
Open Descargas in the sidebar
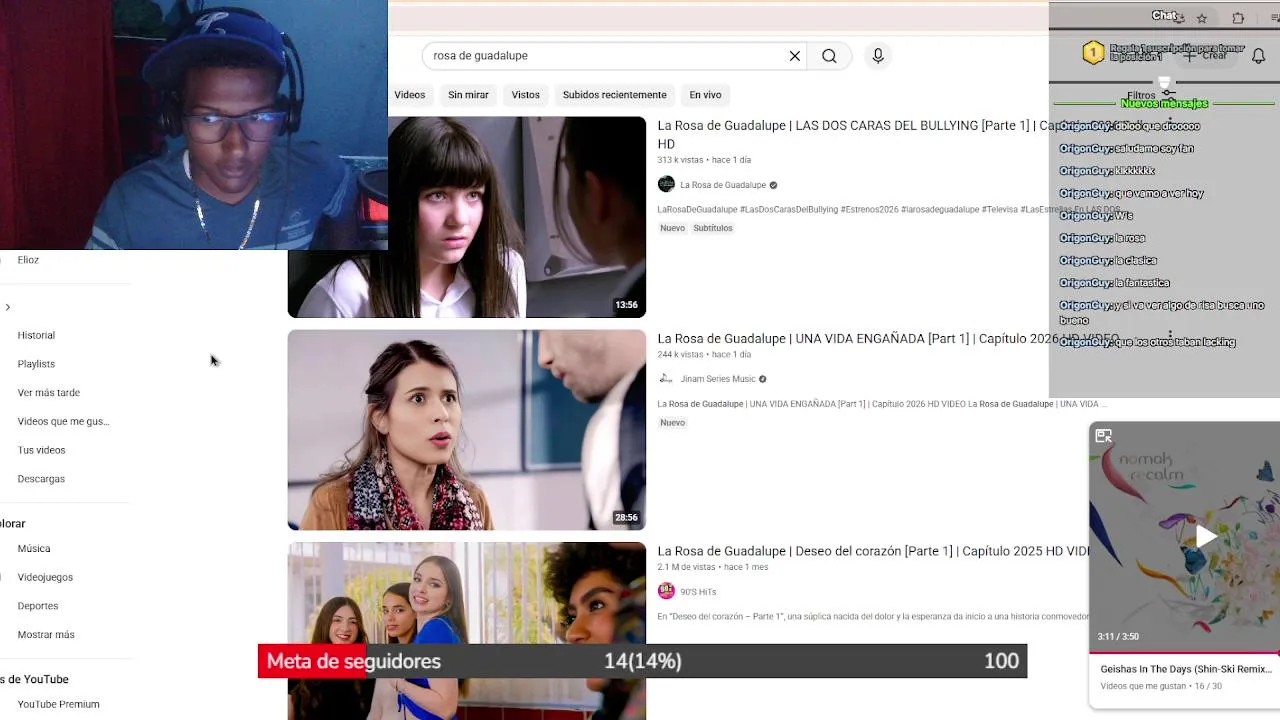pyautogui.click(x=41, y=479)
